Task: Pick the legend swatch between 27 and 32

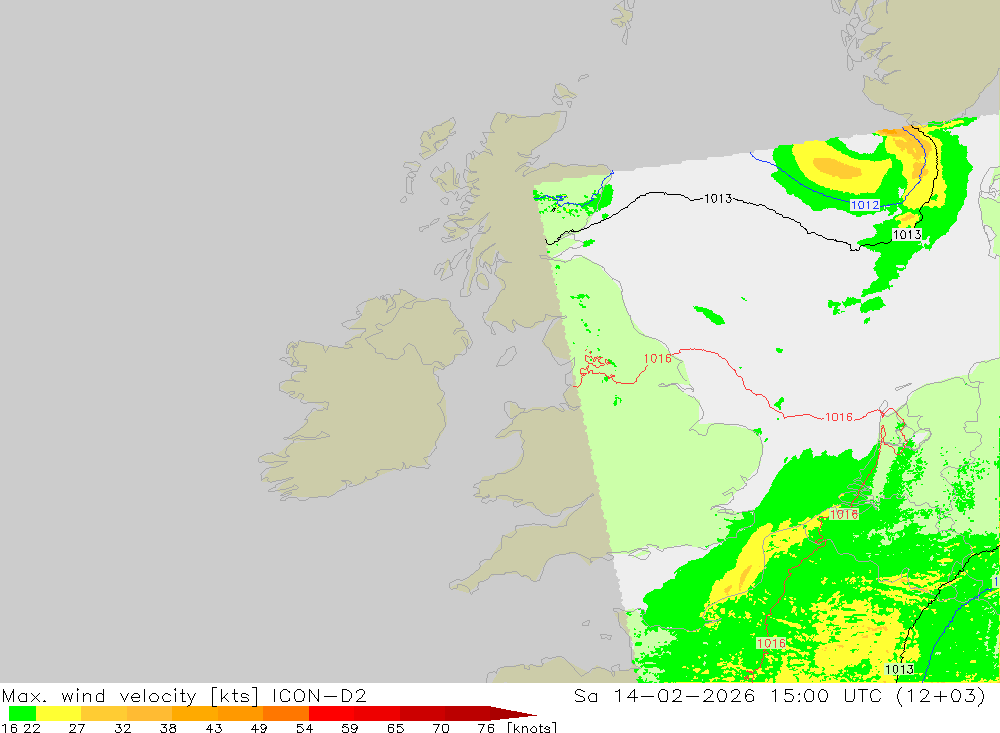Action: (104, 713)
